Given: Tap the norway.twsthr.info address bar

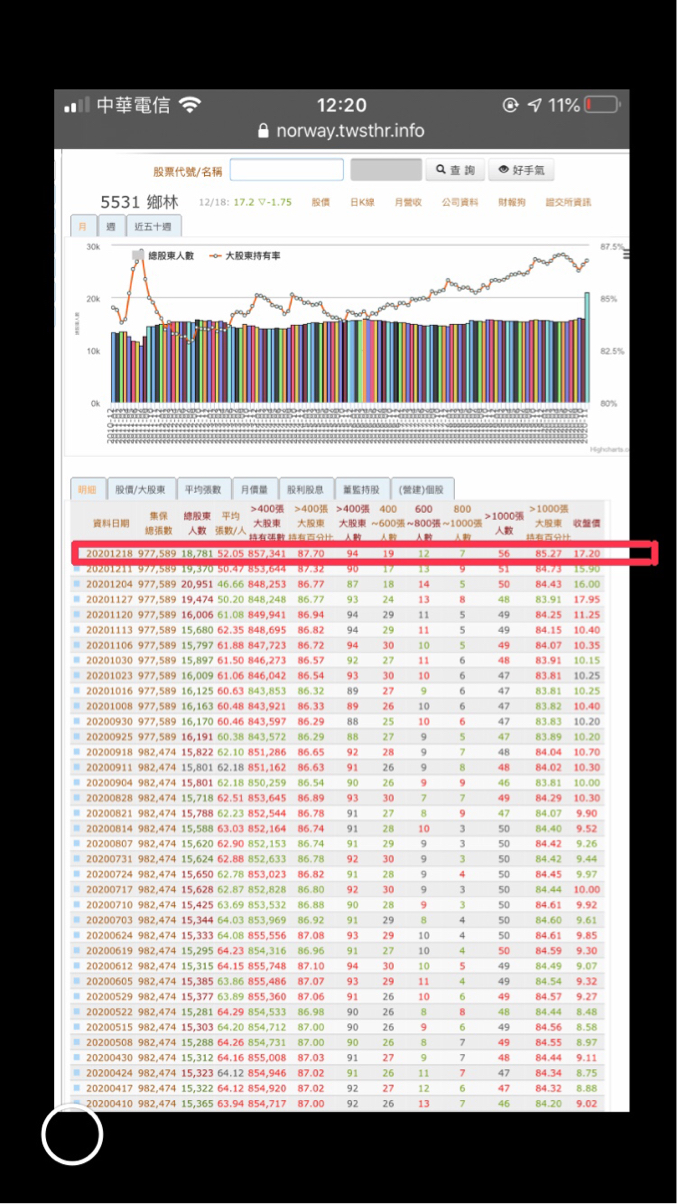Looking at the screenshot, I should point(341,131).
